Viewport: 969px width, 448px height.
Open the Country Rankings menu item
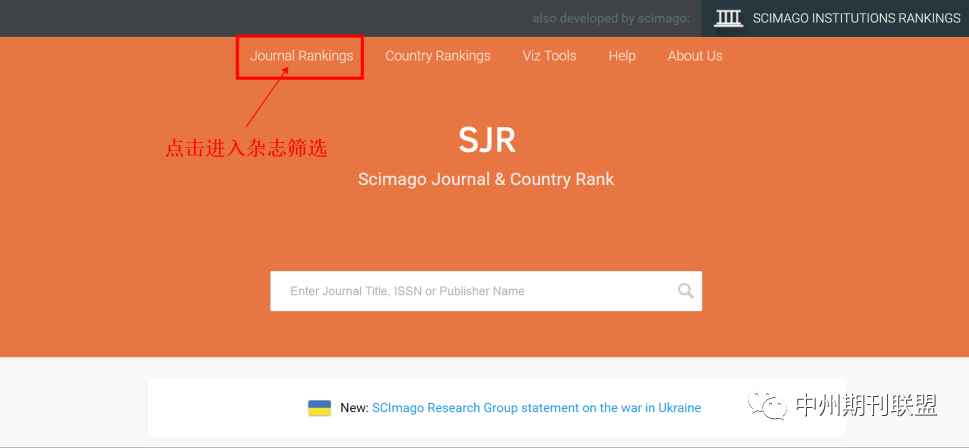[x=438, y=56]
